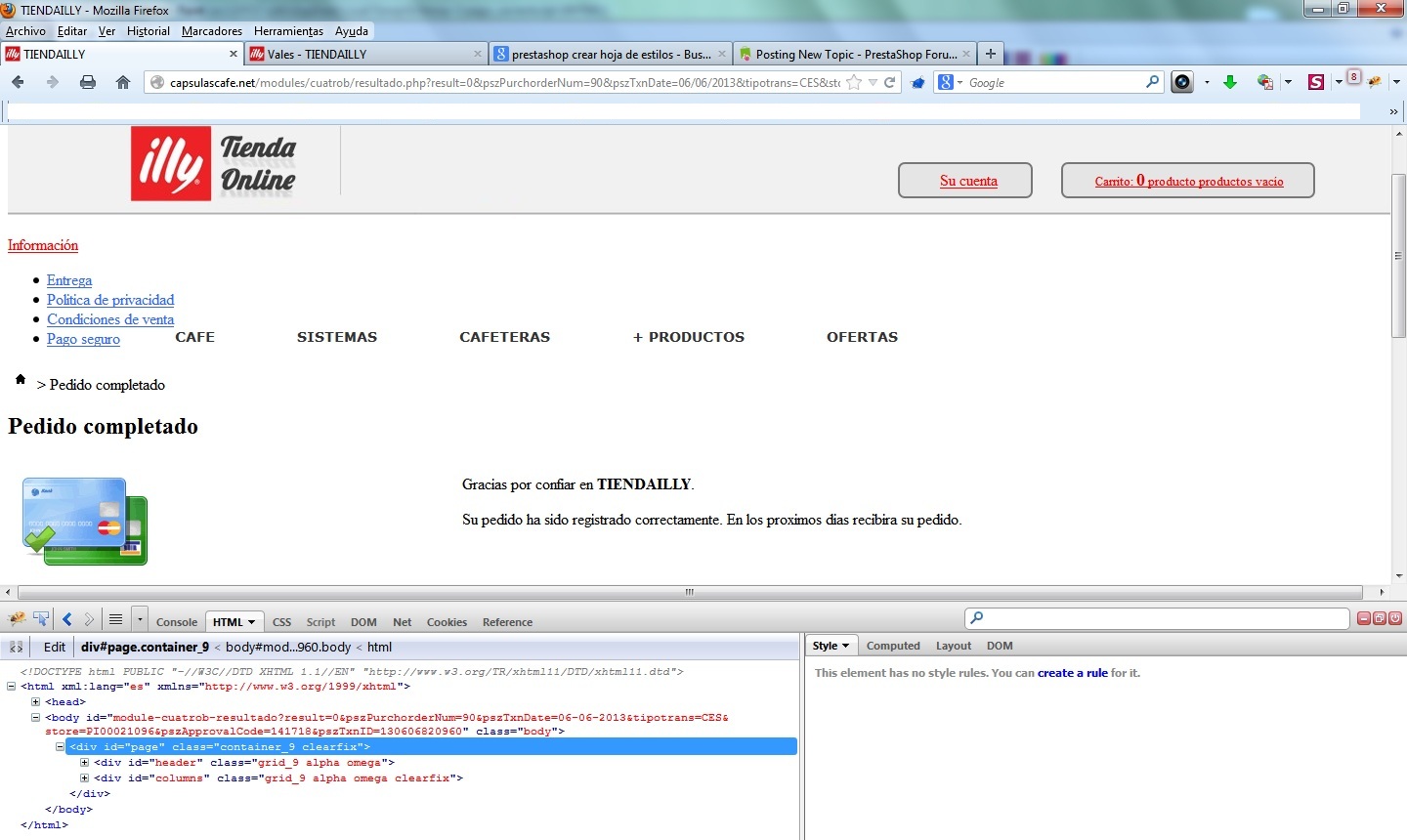The image size is (1407, 840).
Task: Open the Archivo menu
Action: (25, 31)
